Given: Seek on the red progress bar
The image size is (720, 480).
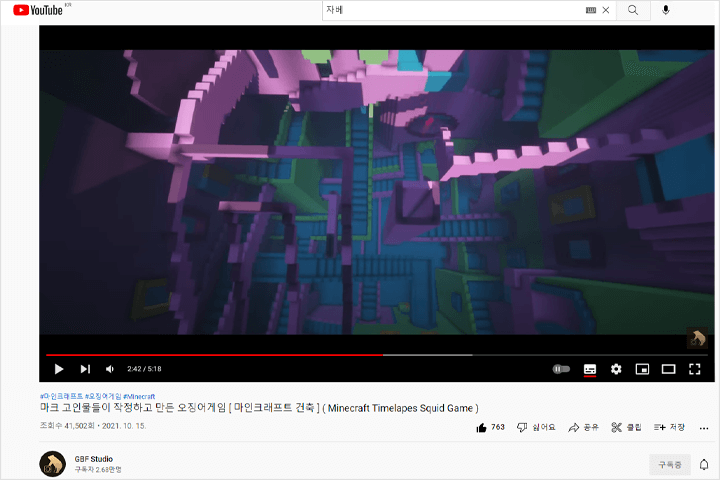Looking at the screenshot, I should coord(214,355).
